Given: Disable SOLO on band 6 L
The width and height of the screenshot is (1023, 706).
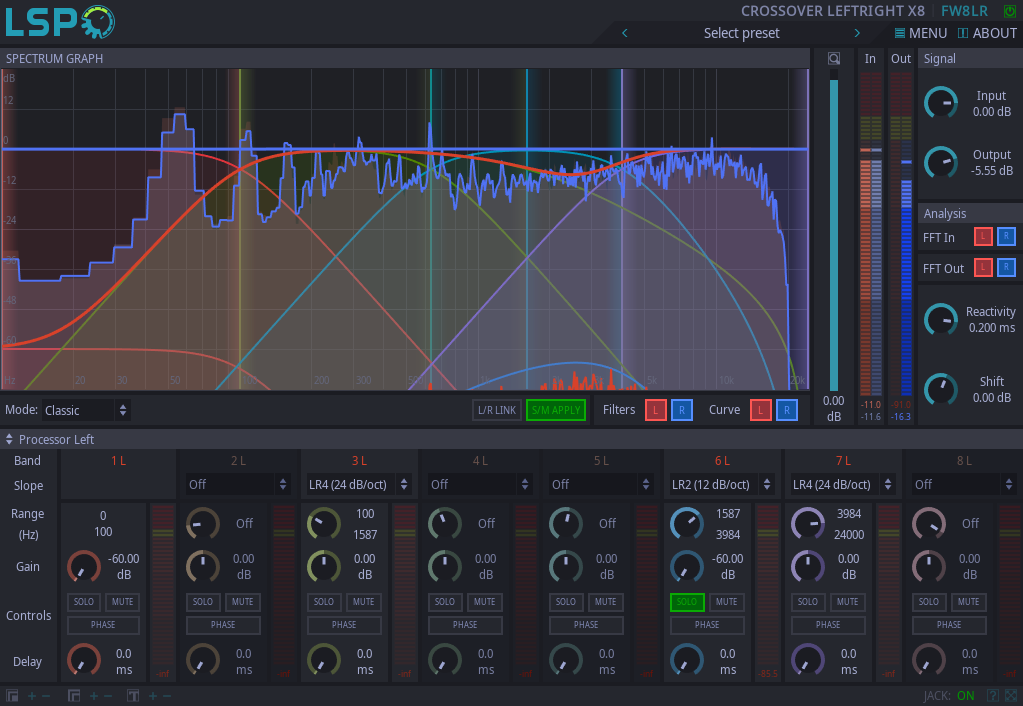Looking at the screenshot, I should [686, 602].
